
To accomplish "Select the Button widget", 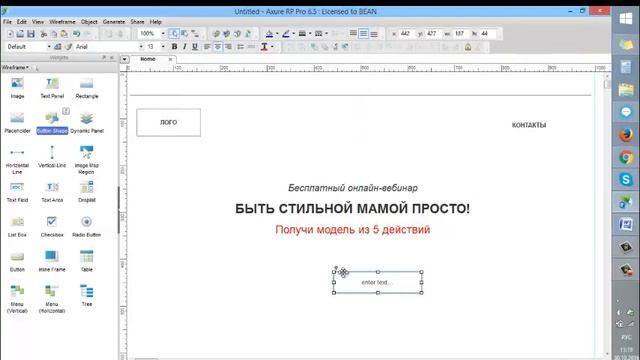I will tap(17, 261).
